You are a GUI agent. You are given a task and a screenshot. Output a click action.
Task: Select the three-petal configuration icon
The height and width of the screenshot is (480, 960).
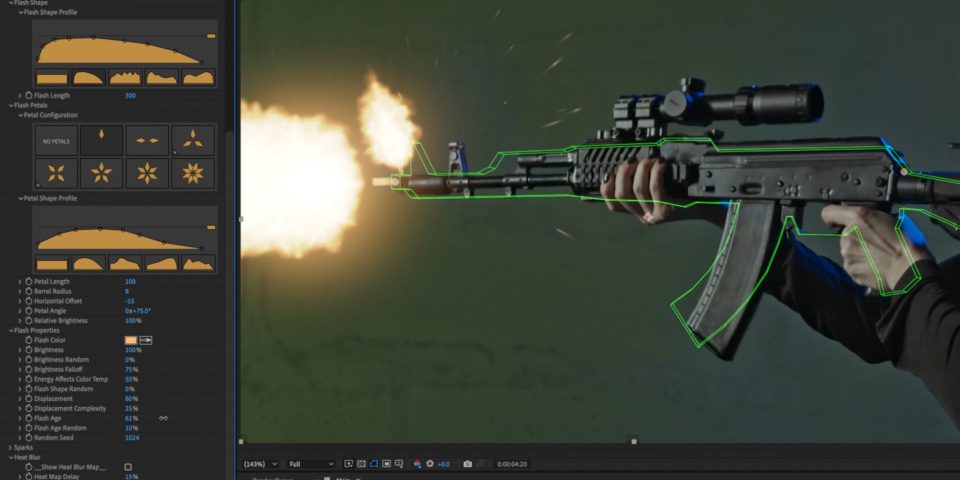[193, 140]
